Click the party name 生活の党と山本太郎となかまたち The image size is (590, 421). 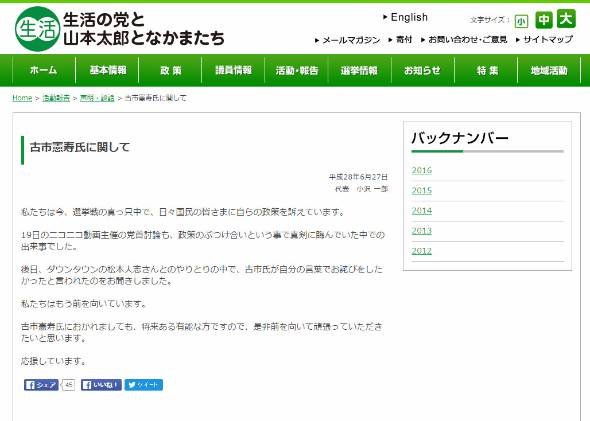[x=144, y=29]
